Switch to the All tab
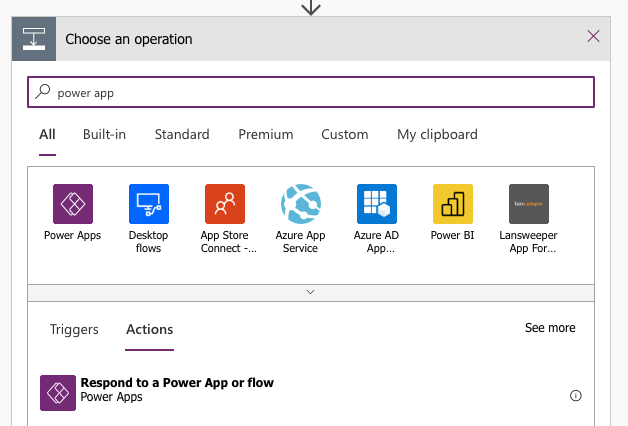 [47, 134]
